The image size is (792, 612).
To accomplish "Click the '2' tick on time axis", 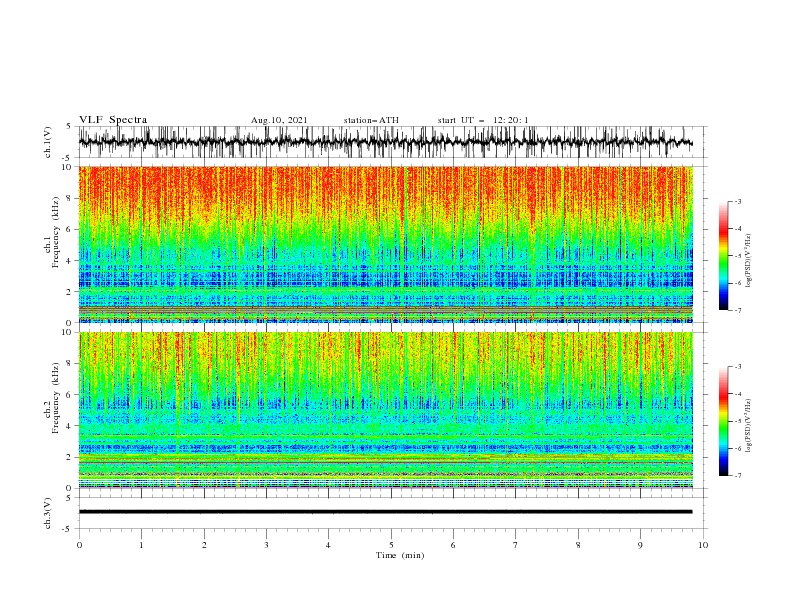I will (204, 545).
